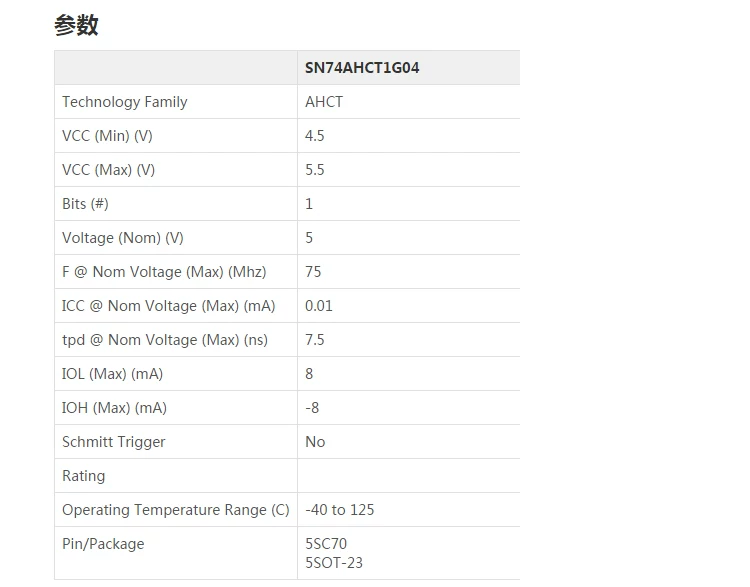The width and height of the screenshot is (750, 587).
Task: Select the Bits (#) row label
Action: (x=85, y=204)
